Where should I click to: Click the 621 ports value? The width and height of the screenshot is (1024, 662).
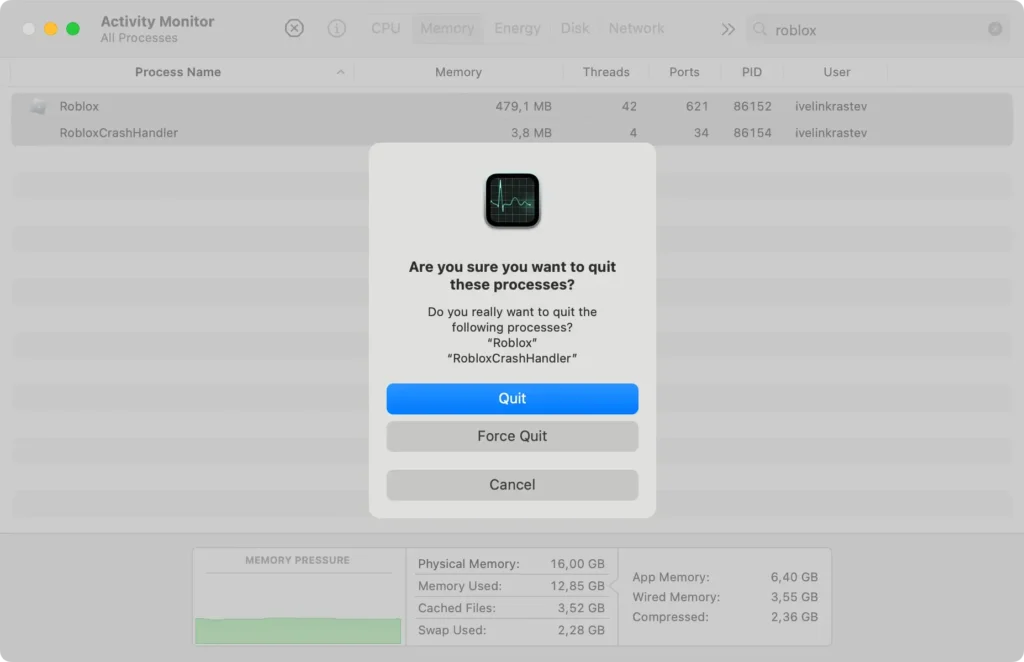(697, 106)
